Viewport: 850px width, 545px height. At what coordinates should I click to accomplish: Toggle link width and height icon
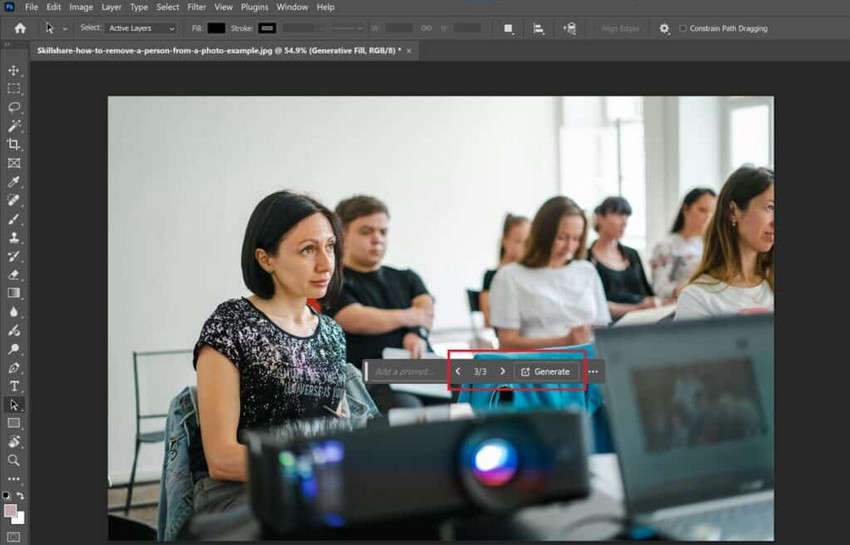click(427, 28)
